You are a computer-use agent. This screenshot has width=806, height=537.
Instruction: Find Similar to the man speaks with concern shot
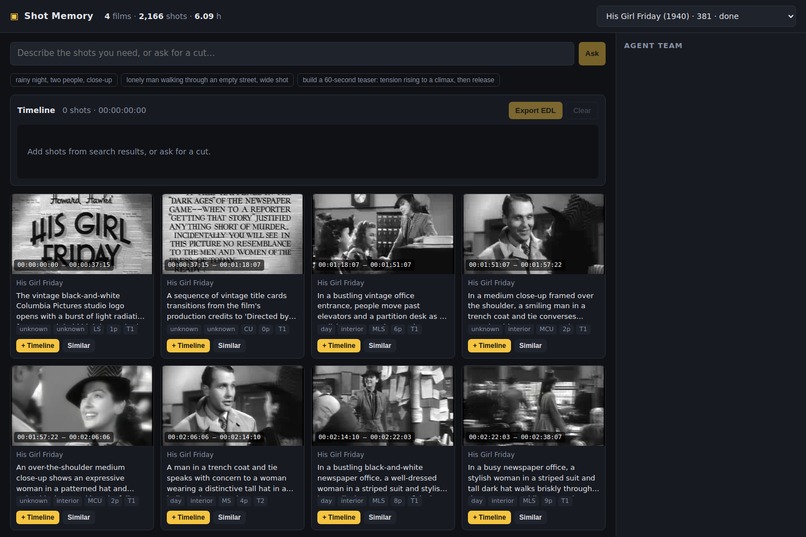(229, 517)
